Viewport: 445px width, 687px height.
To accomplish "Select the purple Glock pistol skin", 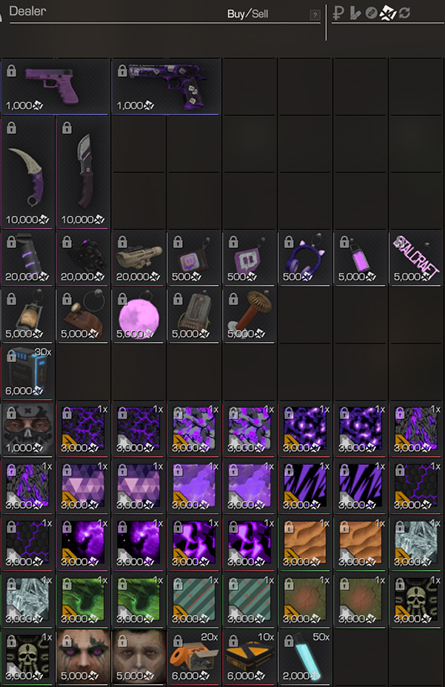I will pyautogui.click(x=56, y=87).
